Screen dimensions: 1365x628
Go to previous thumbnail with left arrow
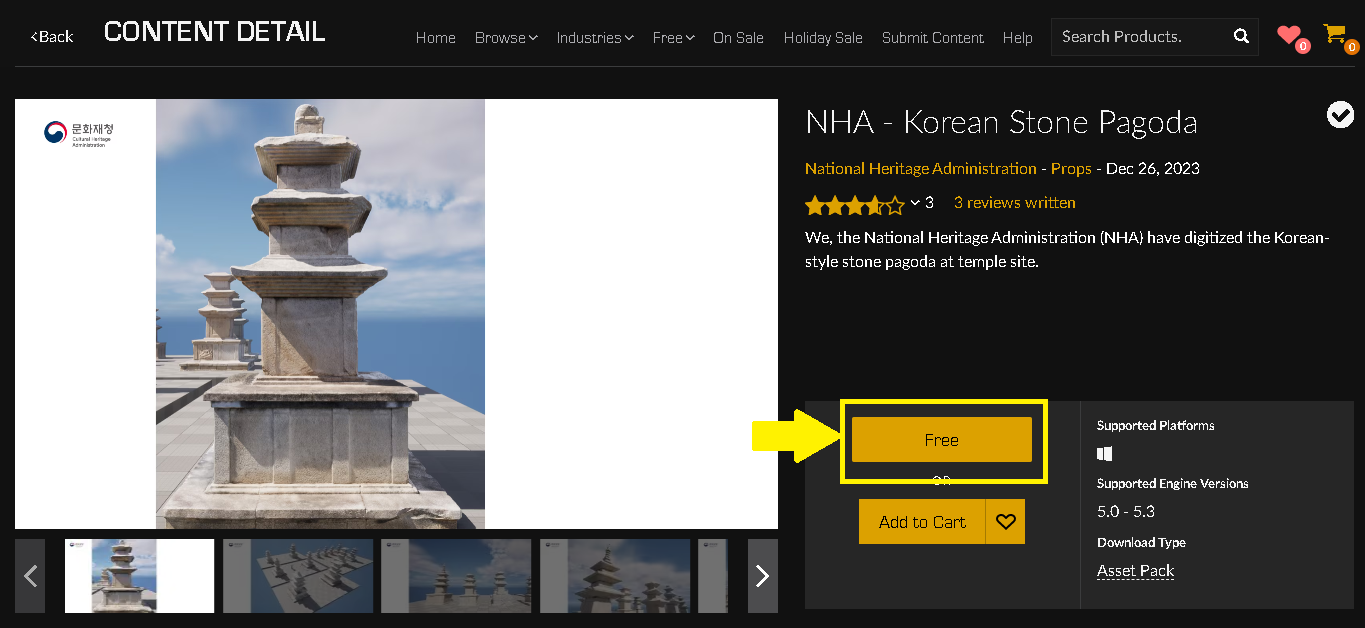(x=30, y=576)
